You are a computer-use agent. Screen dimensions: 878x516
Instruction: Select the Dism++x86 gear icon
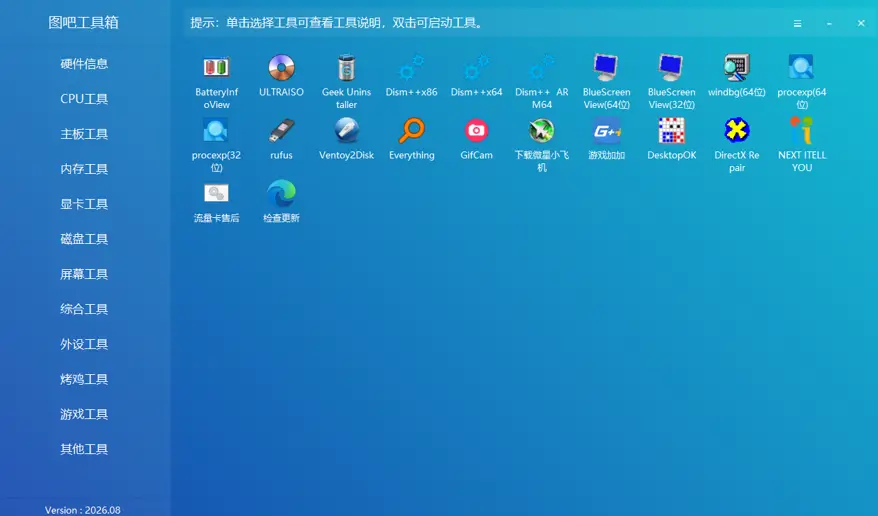click(412, 68)
